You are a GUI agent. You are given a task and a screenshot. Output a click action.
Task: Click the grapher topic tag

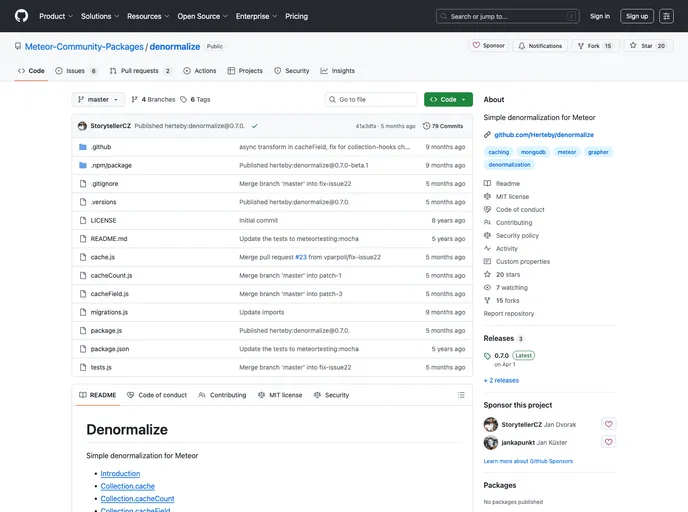pyautogui.click(x=598, y=152)
